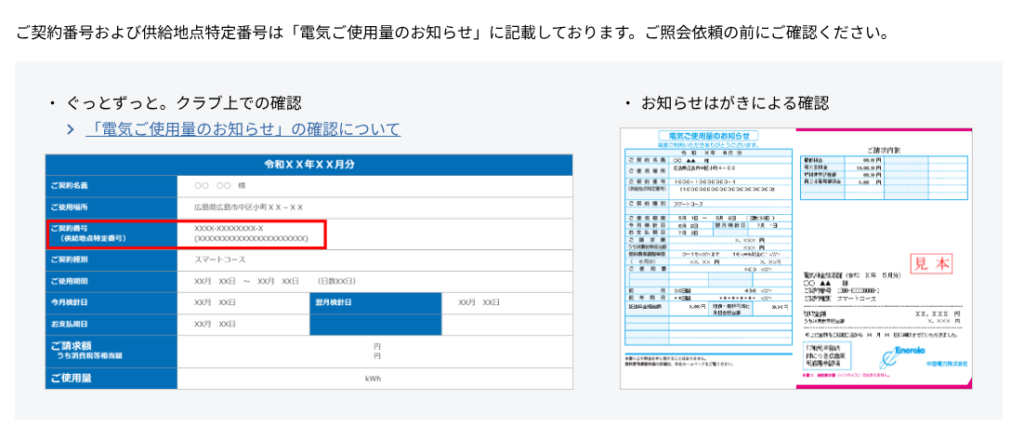Click the kWh usage value cell
The width and height of the screenshot is (1024, 427).
pos(374,379)
